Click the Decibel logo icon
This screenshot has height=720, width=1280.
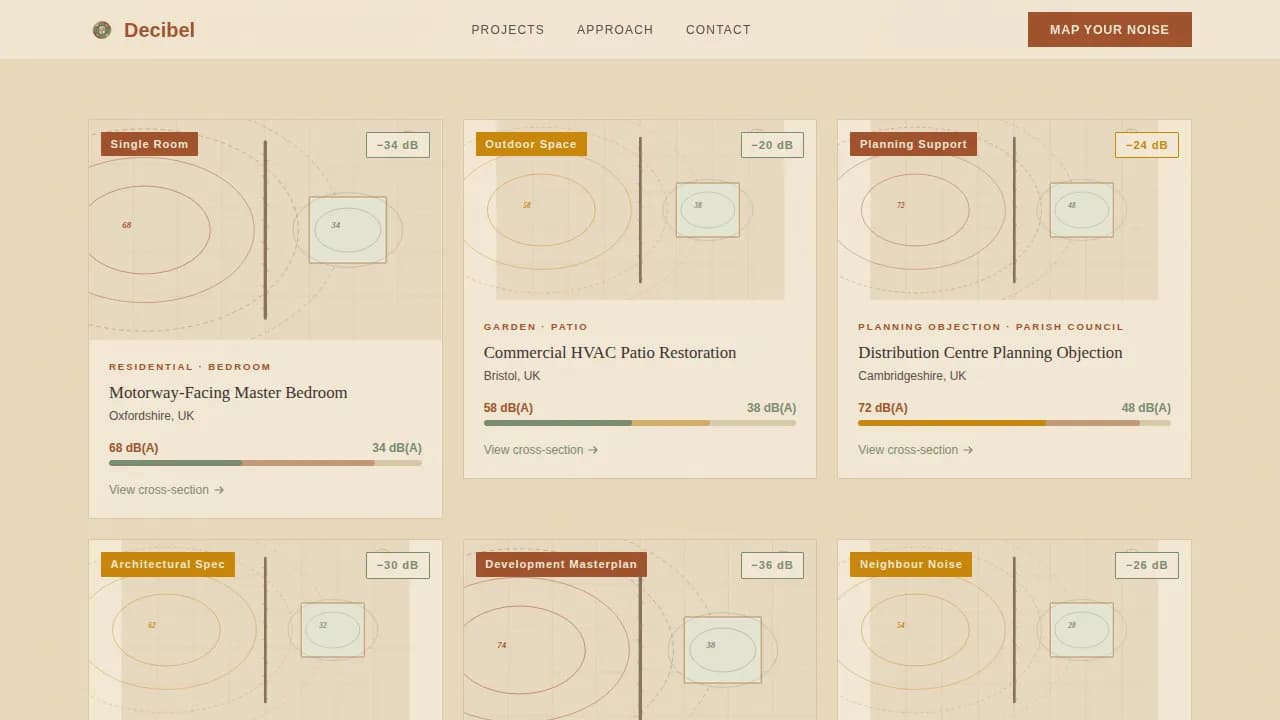point(102,30)
